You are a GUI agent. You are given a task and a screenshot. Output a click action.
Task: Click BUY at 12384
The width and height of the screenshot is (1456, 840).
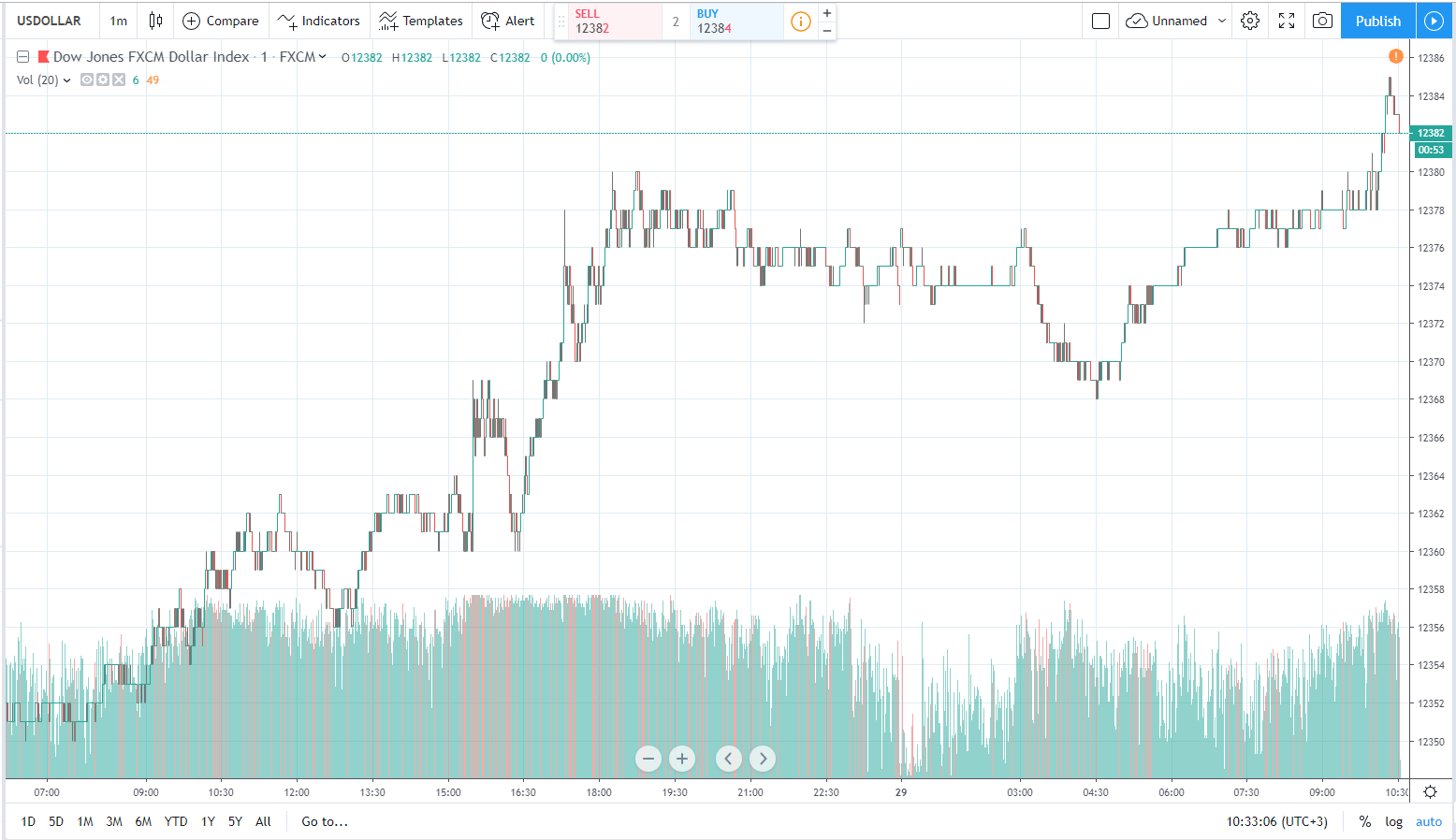[x=736, y=22]
